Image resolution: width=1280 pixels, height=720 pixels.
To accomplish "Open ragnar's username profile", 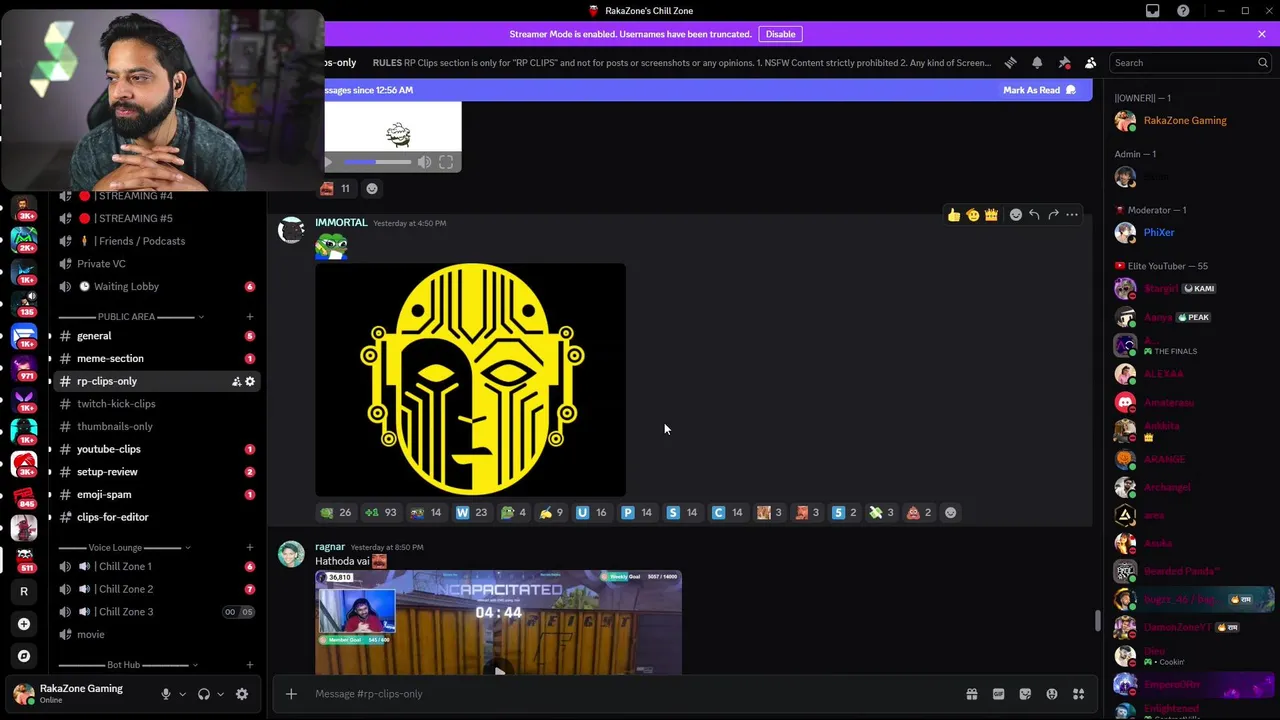I will coord(330,547).
